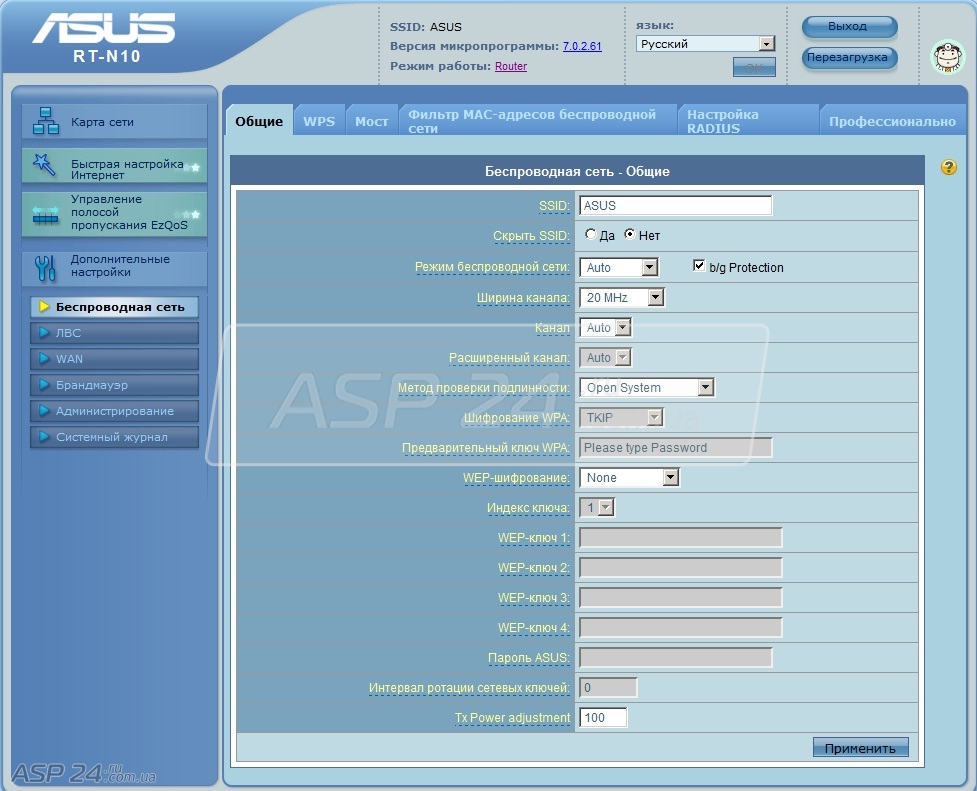Click the ASUS logo
The height and width of the screenshot is (791, 977).
(104, 30)
